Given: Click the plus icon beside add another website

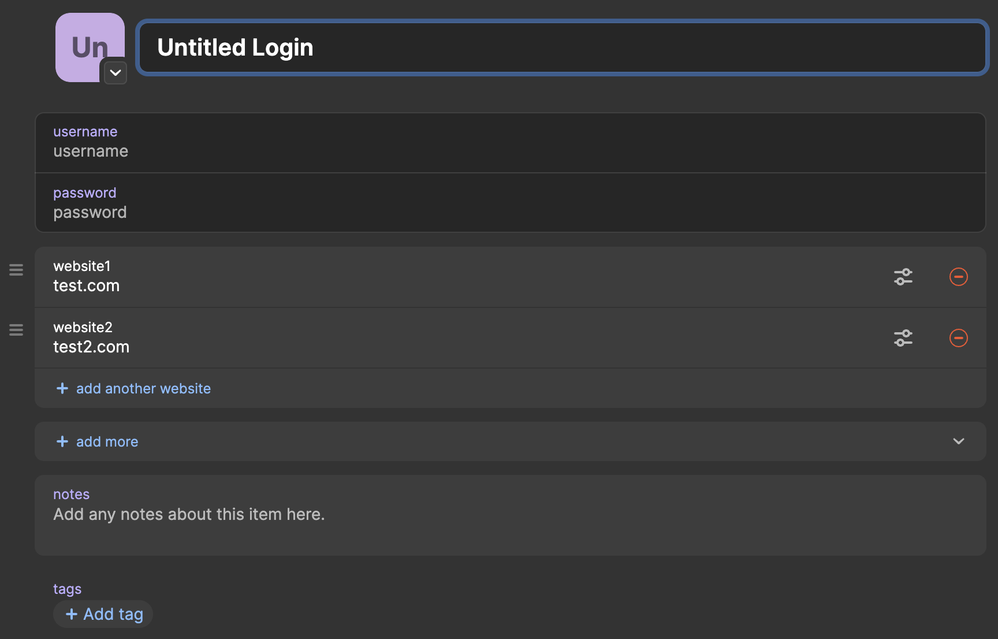Looking at the screenshot, I should (62, 388).
